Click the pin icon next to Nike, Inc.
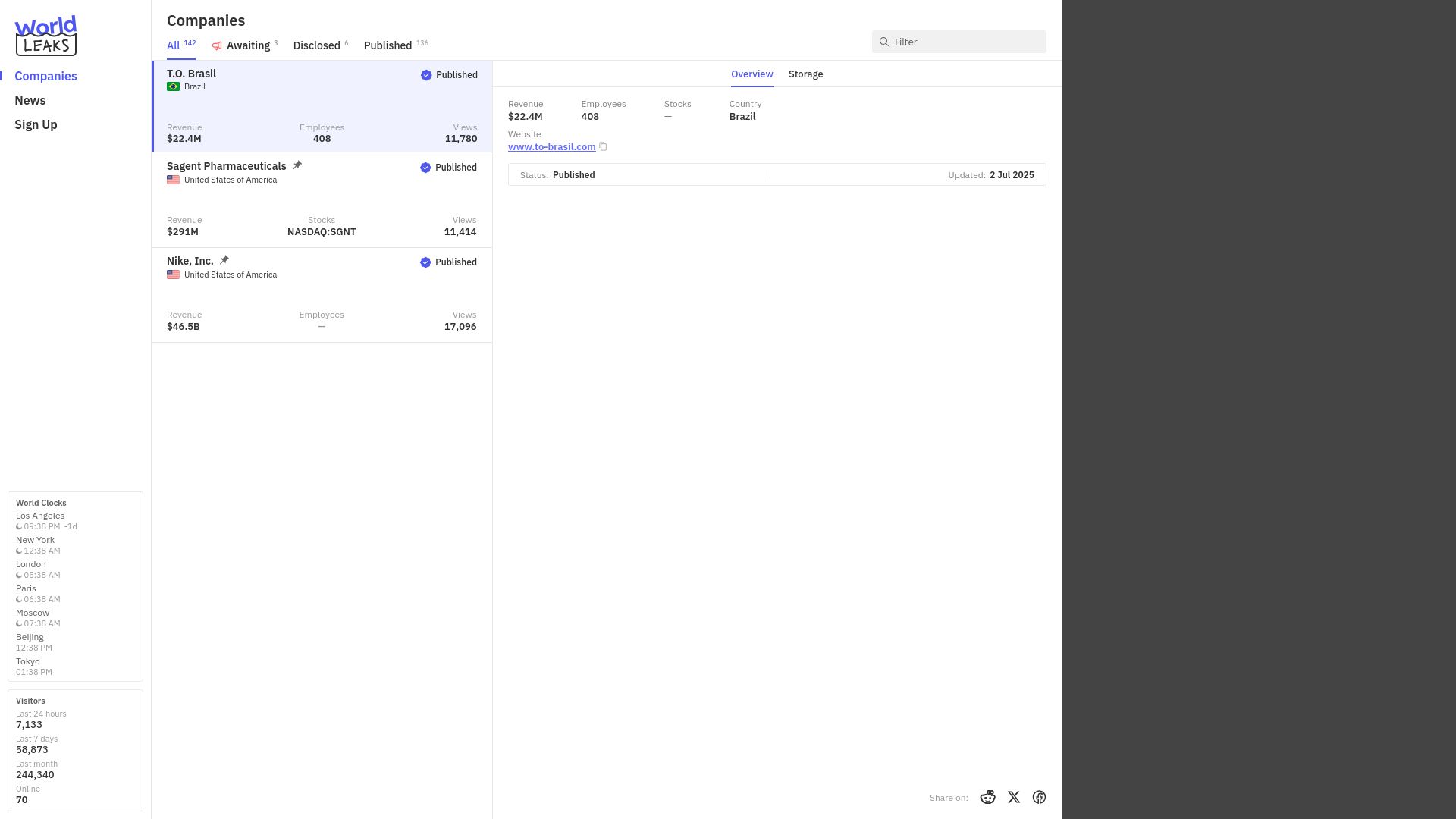 pos(224,260)
